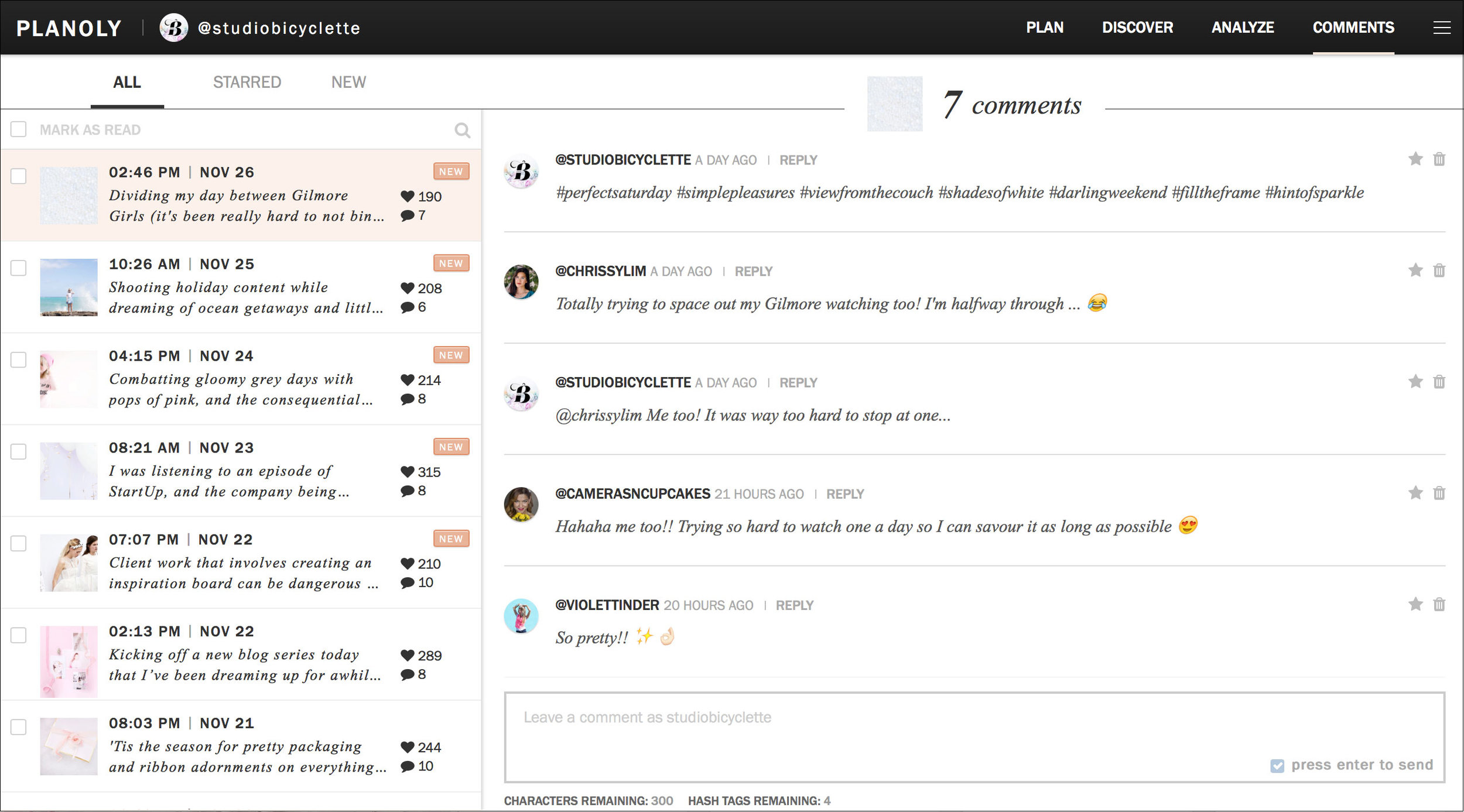This screenshot has width=1464, height=812.
Task: Click the @violettinder avatar
Action: coord(521,615)
